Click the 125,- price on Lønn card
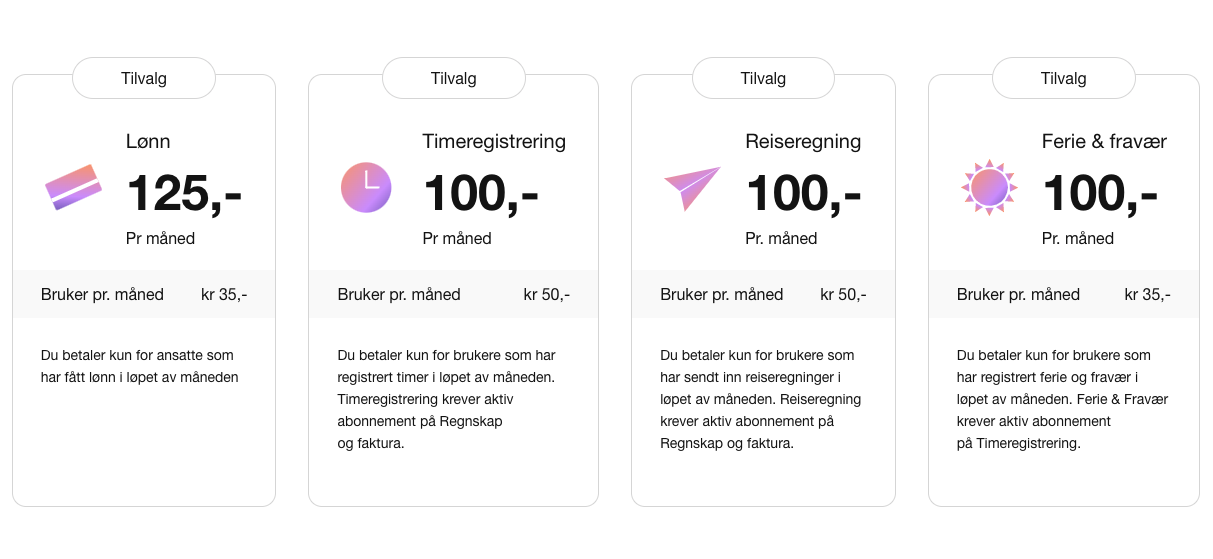This screenshot has height=559, width=1213. (x=184, y=192)
